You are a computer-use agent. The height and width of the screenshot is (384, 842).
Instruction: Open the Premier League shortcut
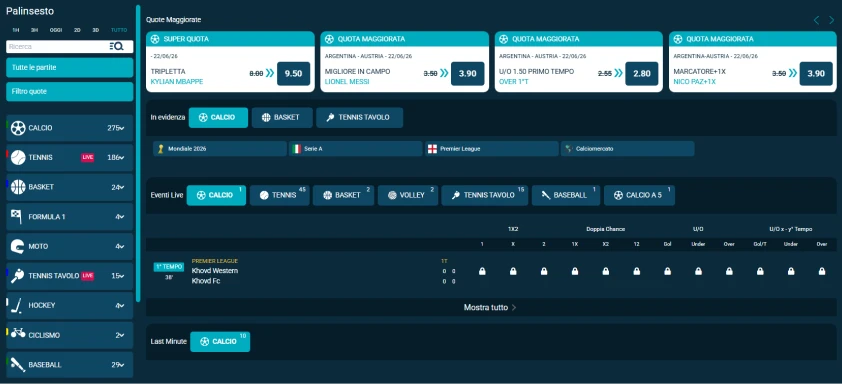coord(492,149)
